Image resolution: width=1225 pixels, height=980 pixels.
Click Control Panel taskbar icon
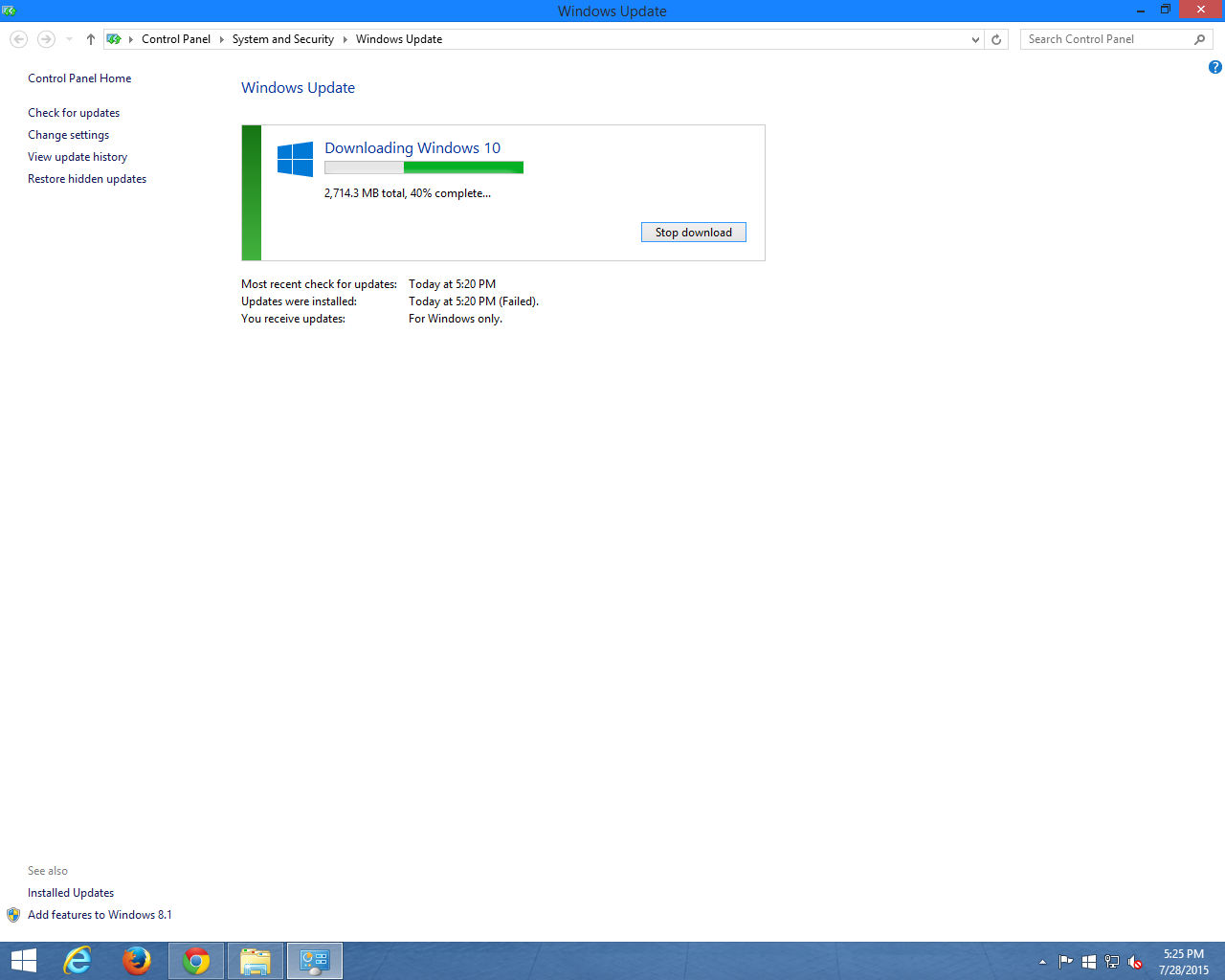pos(315,961)
